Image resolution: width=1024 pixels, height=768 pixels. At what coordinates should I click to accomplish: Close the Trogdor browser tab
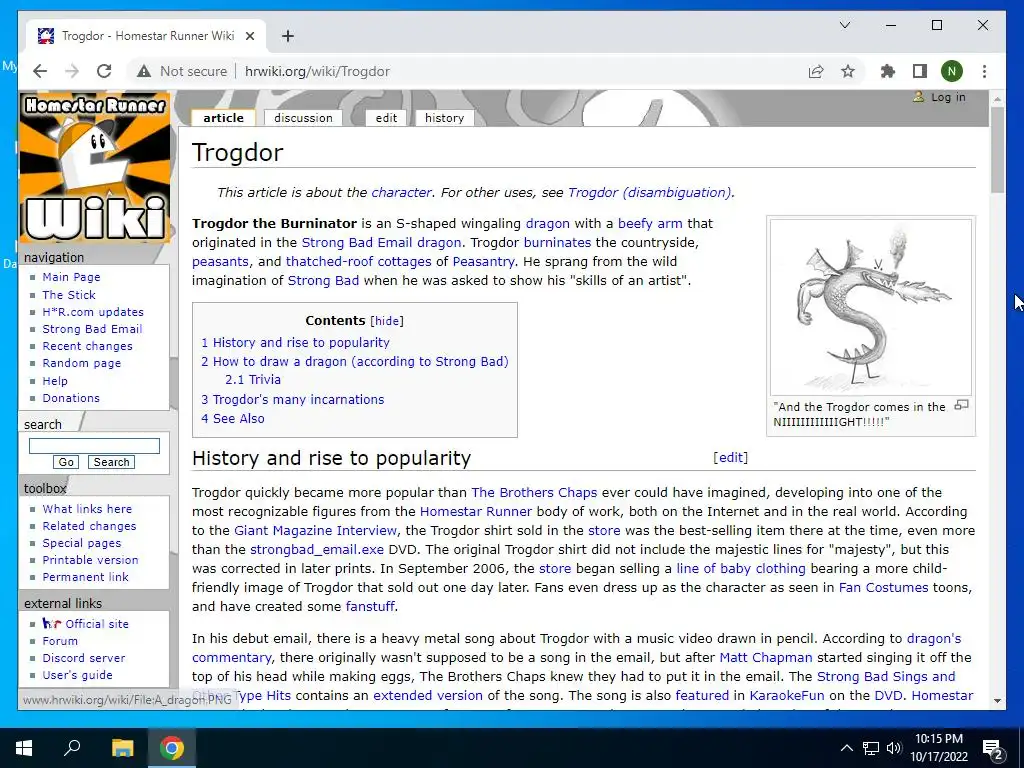coord(249,36)
